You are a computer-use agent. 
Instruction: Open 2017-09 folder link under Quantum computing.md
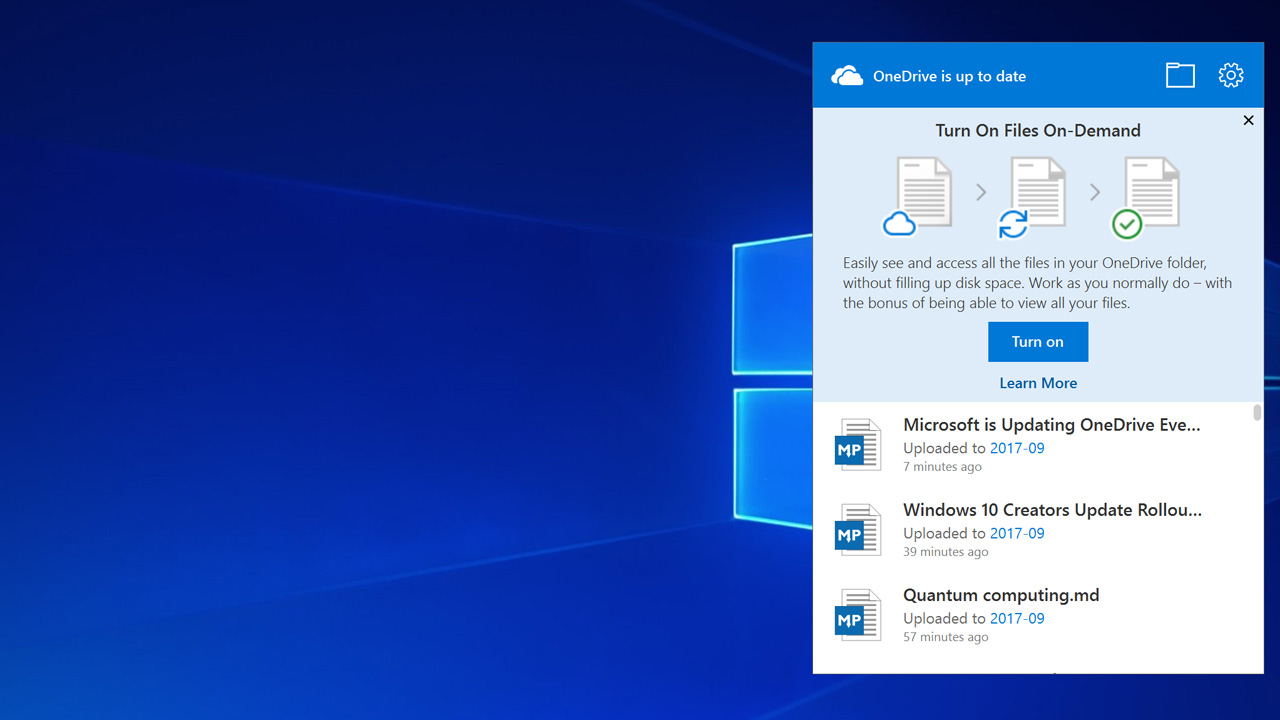point(1017,619)
